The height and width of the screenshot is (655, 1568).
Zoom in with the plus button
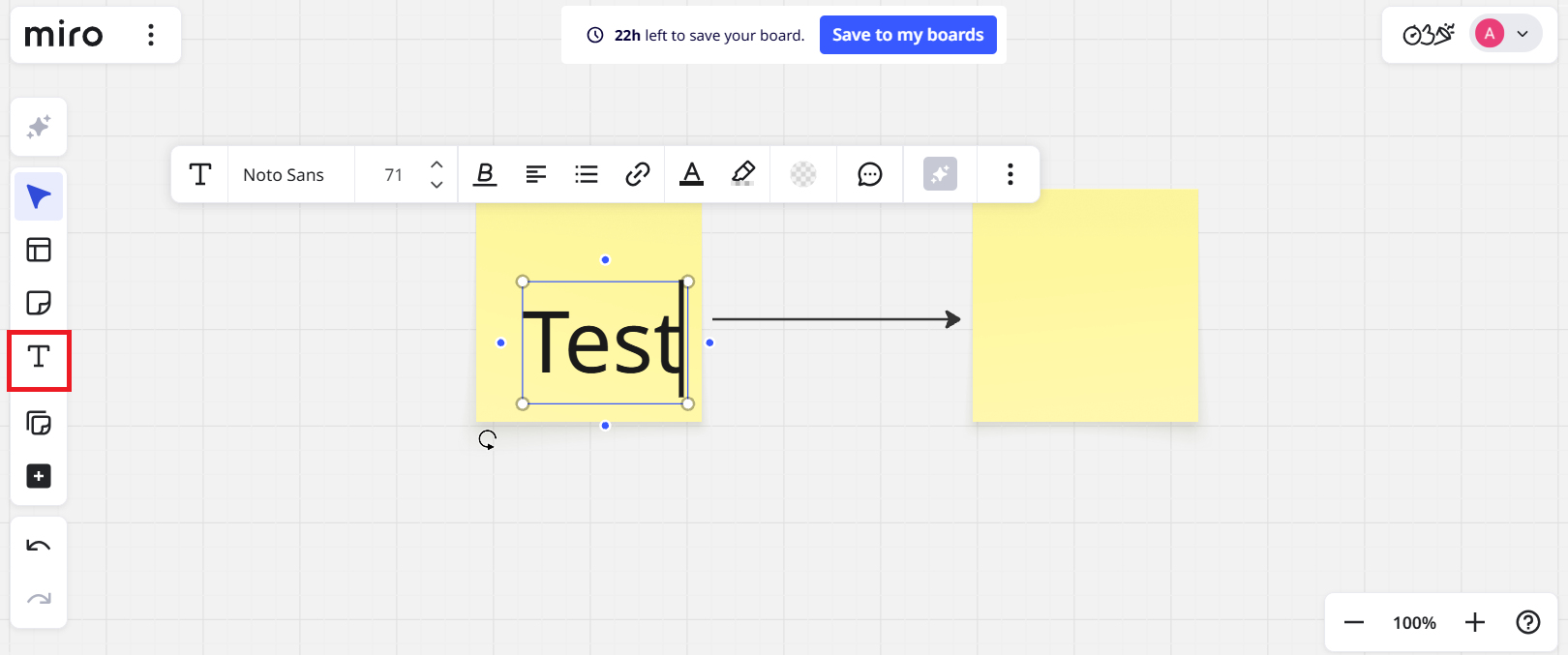[x=1475, y=622]
